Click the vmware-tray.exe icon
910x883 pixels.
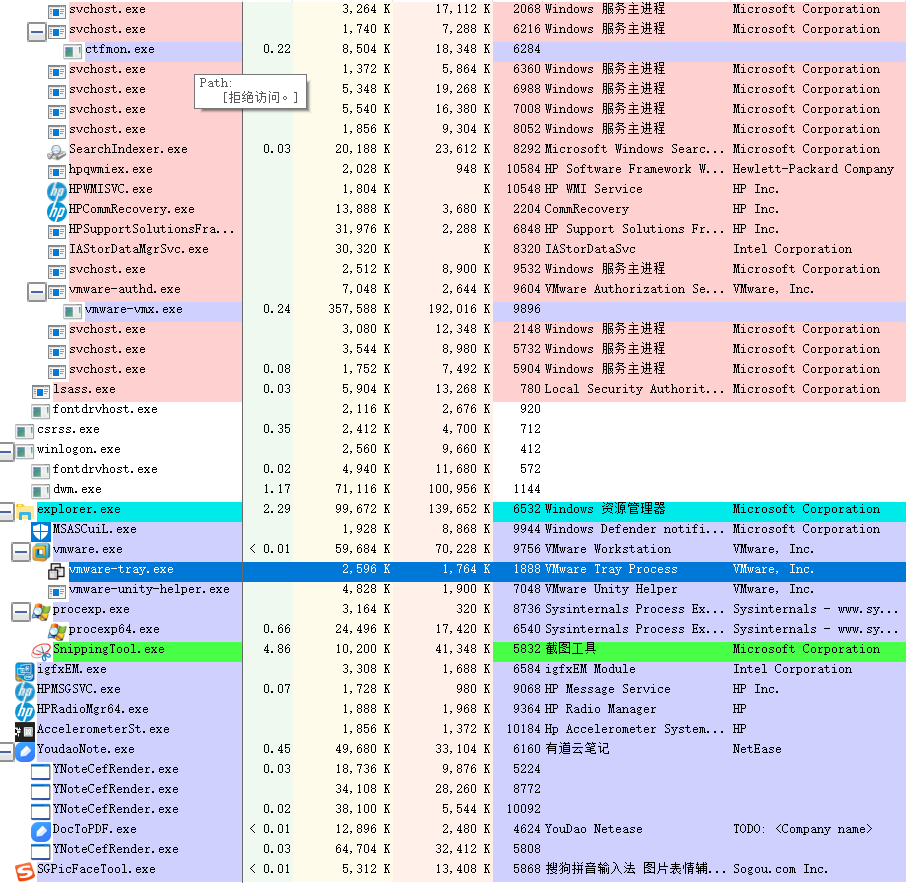coord(56,571)
